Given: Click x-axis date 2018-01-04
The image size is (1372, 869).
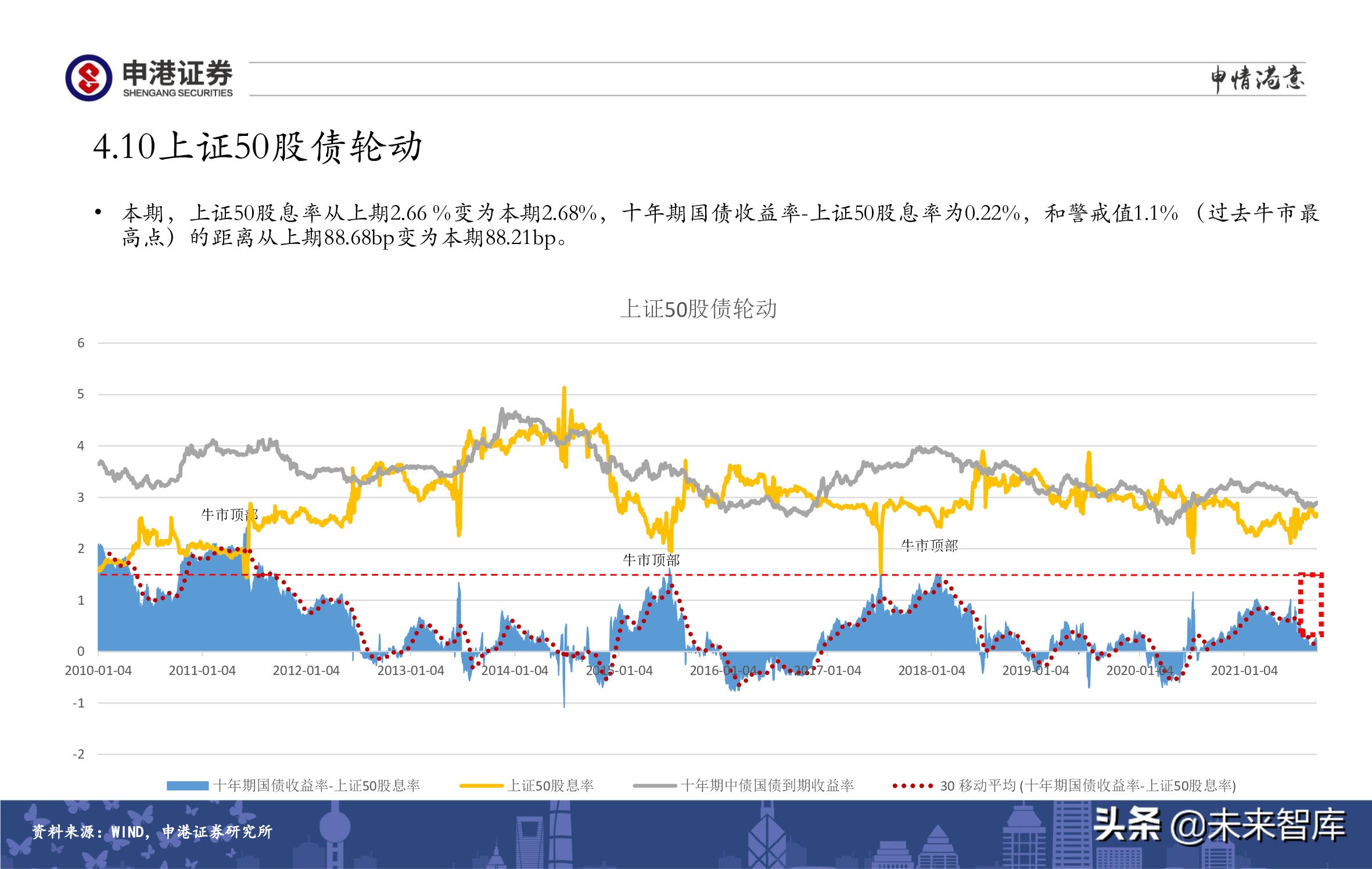Looking at the screenshot, I should click(932, 670).
